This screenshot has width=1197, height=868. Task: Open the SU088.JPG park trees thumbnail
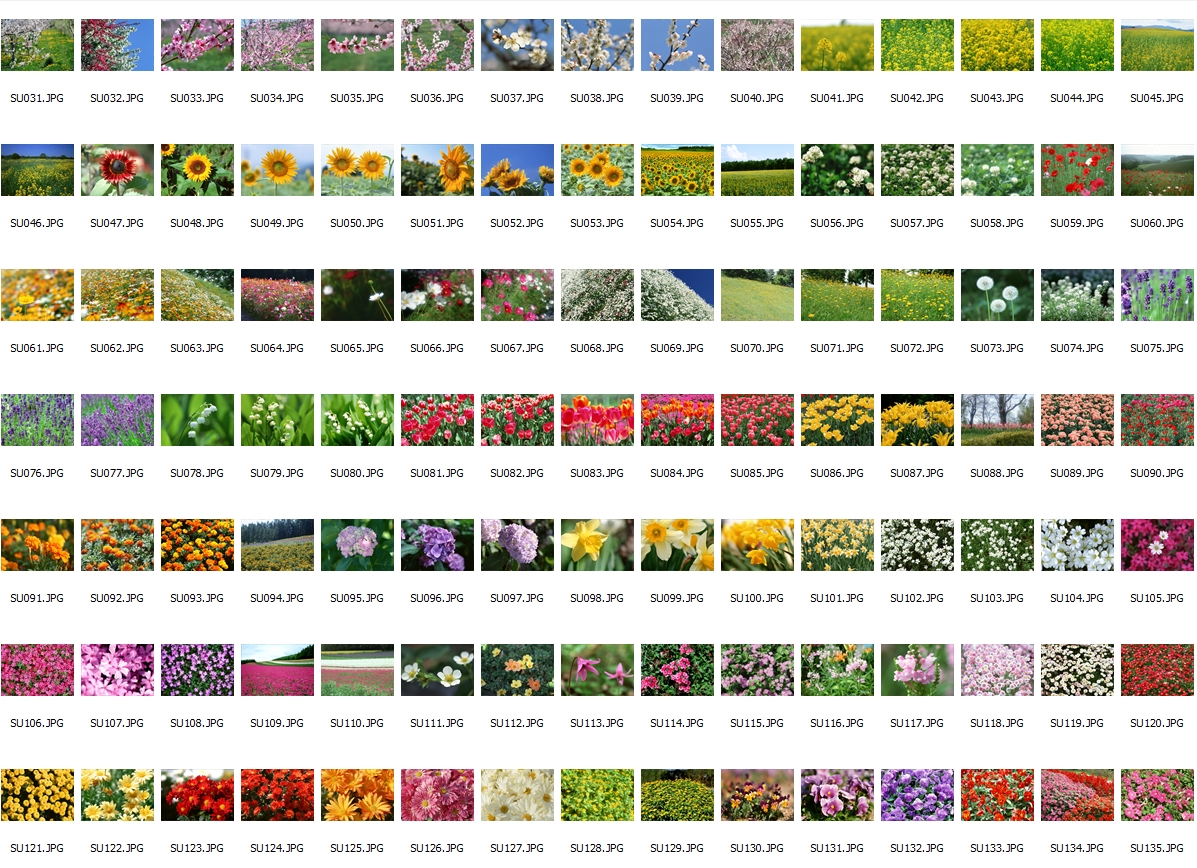pos(997,420)
